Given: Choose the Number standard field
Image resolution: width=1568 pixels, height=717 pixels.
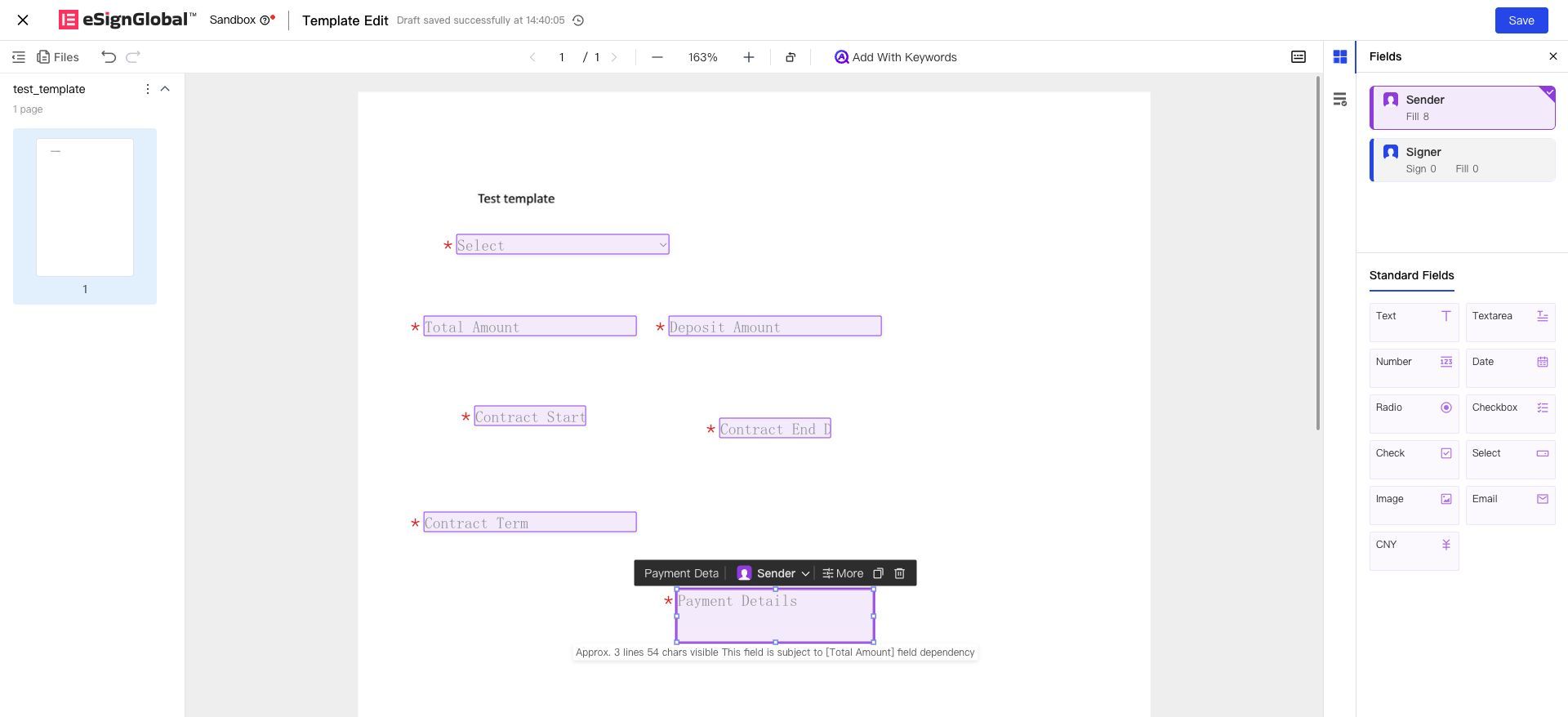Looking at the screenshot, I should click(1414, 368).
